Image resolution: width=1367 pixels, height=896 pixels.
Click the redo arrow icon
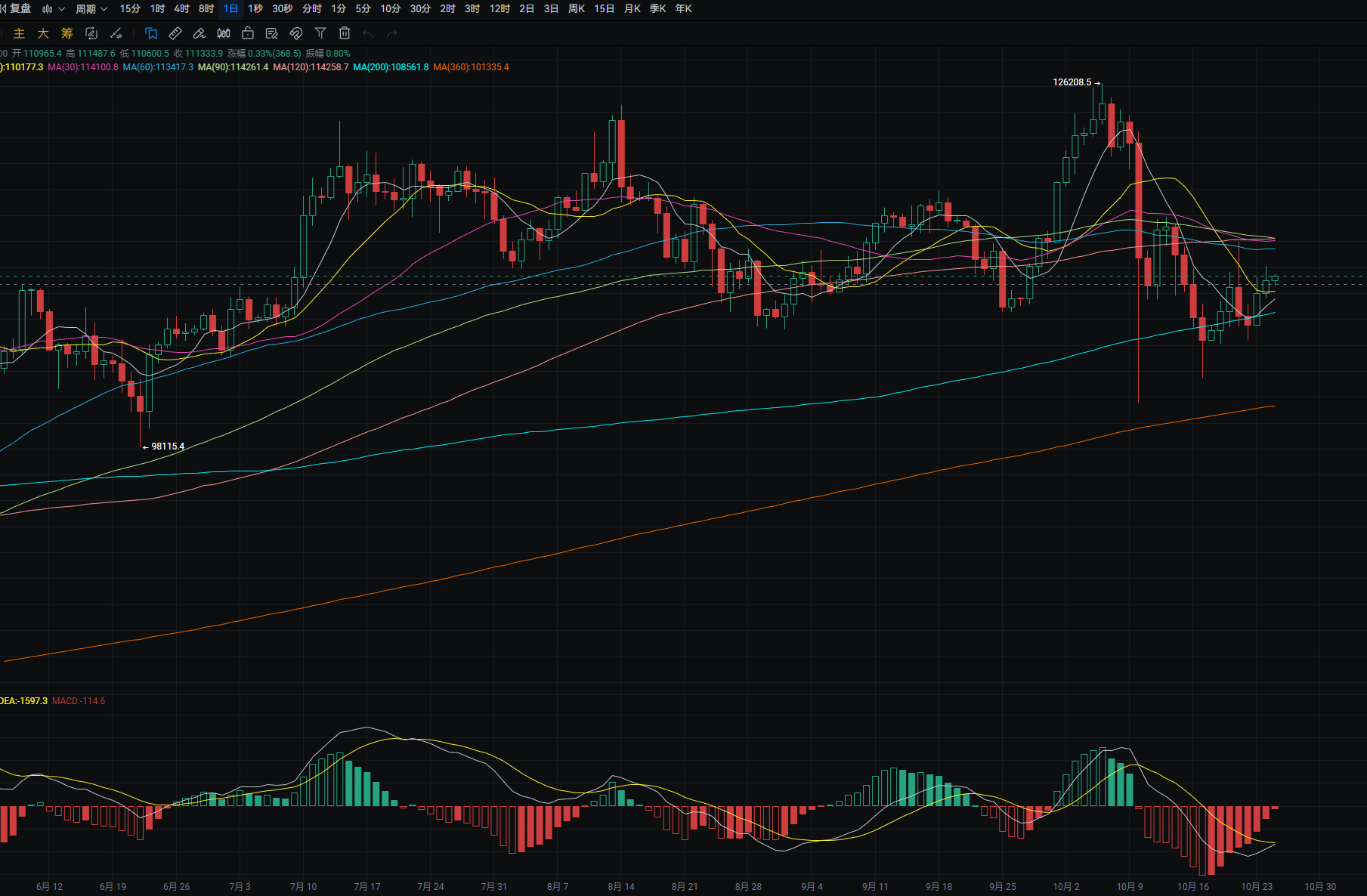point(391,33)
